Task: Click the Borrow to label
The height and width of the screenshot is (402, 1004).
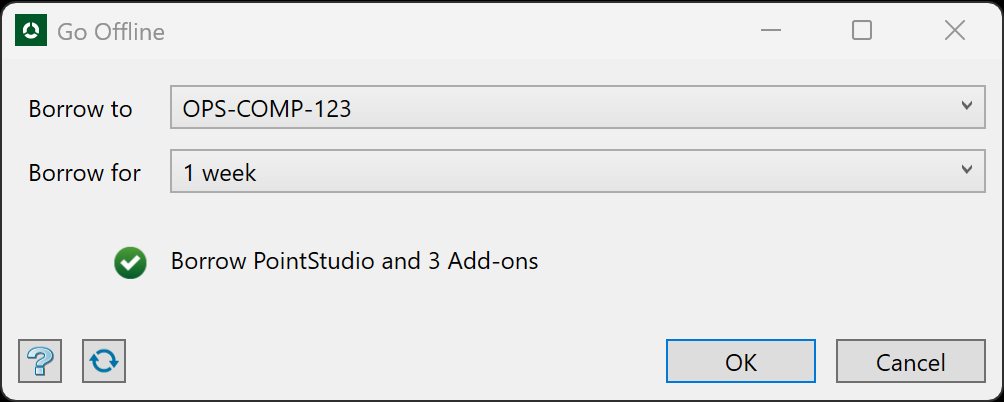Action: [81, 109]
